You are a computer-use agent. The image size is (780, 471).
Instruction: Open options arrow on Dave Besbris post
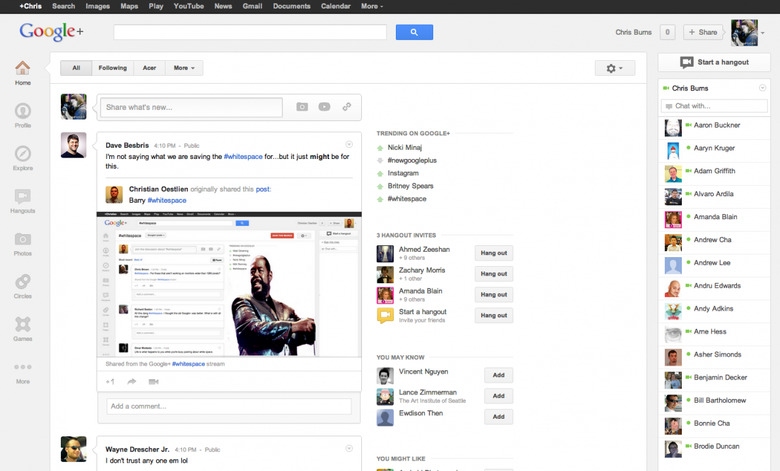tap(349, 144)
